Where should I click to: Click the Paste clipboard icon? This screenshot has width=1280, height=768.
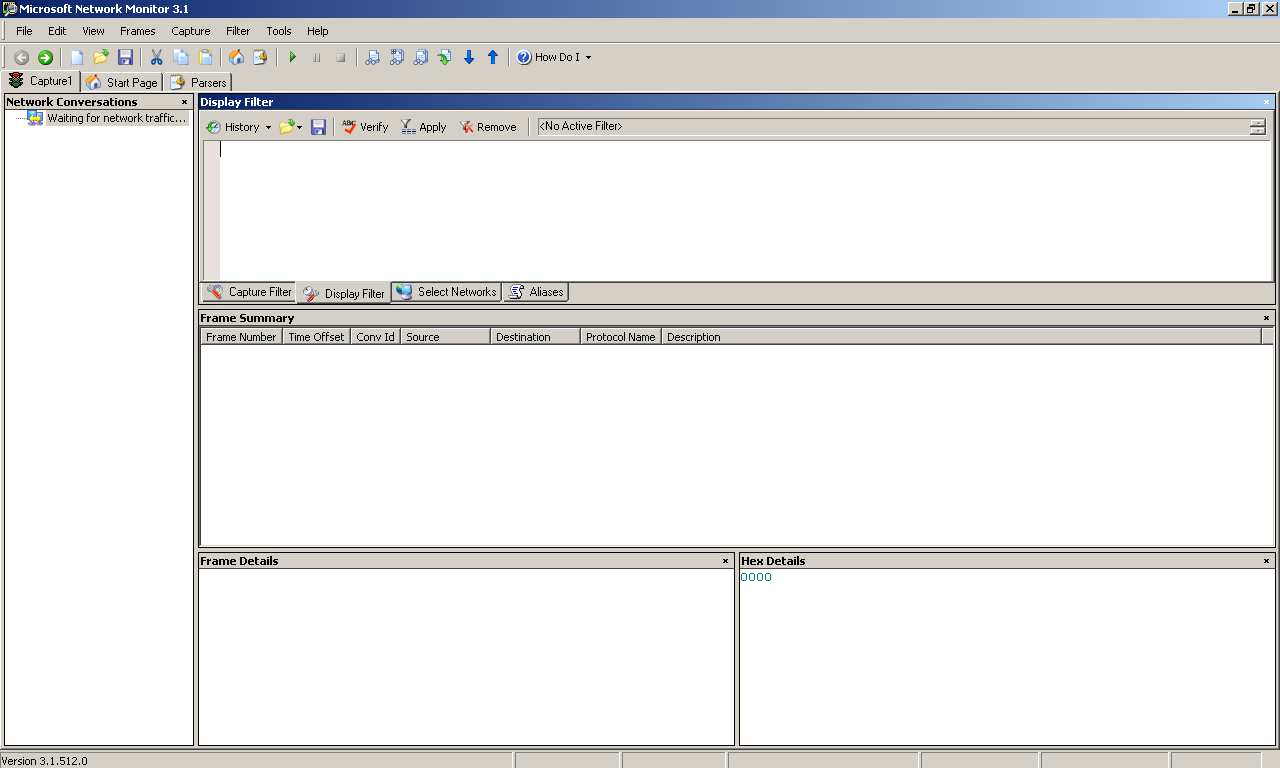coord(205,58)
